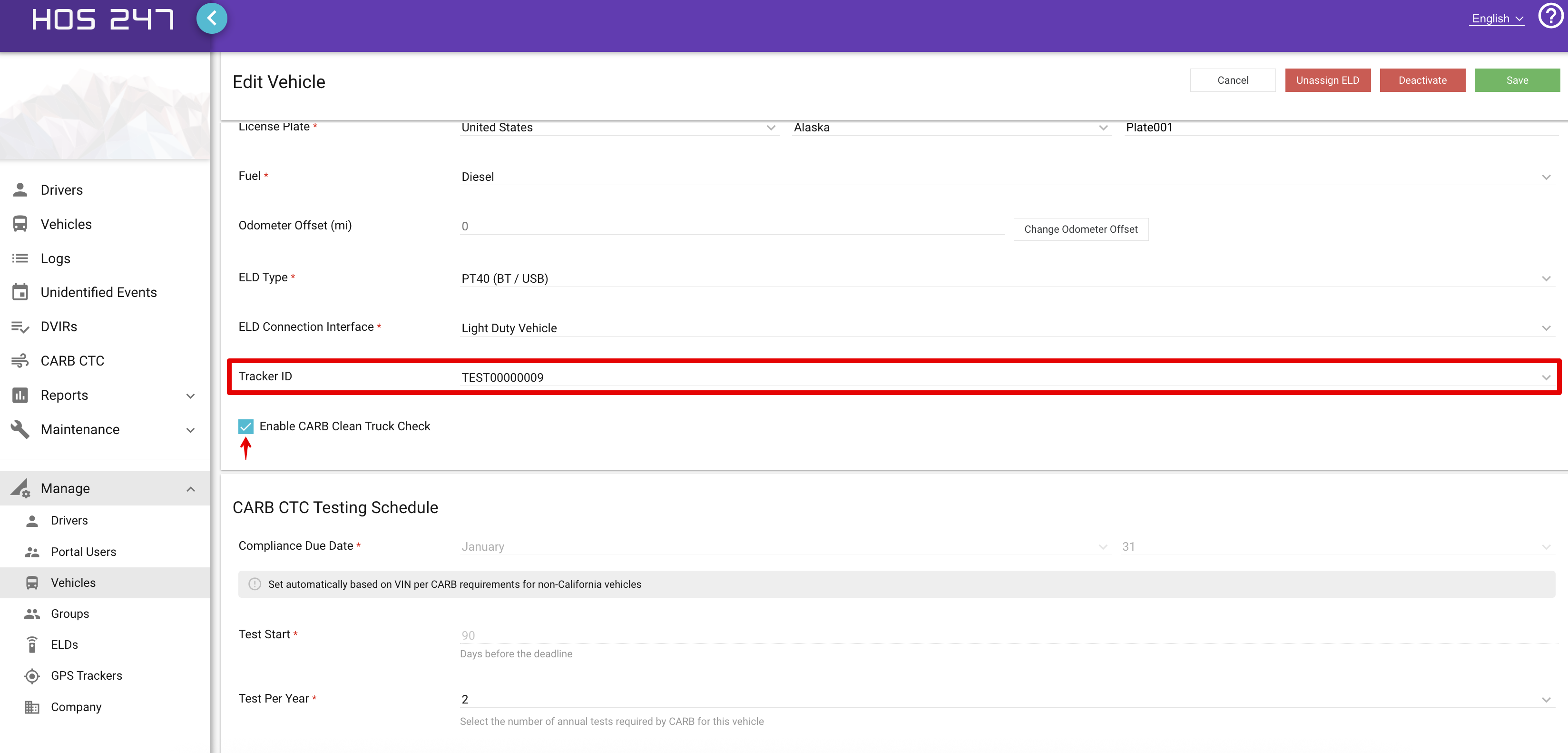Click the Odometer Offset value field
Image resolution: width=1568 pixels, height=753 pixels.
(x=732, y=226)
